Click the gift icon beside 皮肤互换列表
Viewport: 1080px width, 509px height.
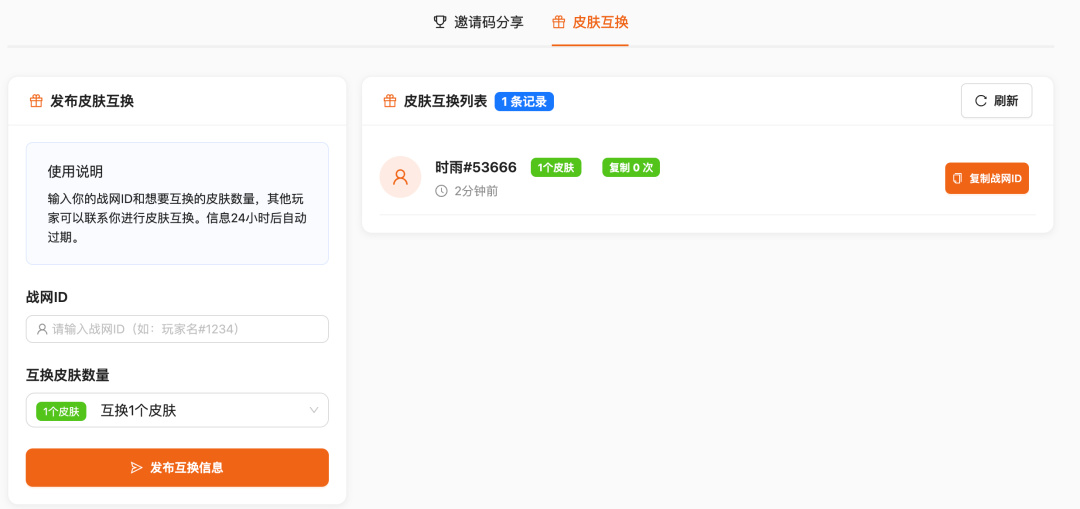(x=390, y=101)
